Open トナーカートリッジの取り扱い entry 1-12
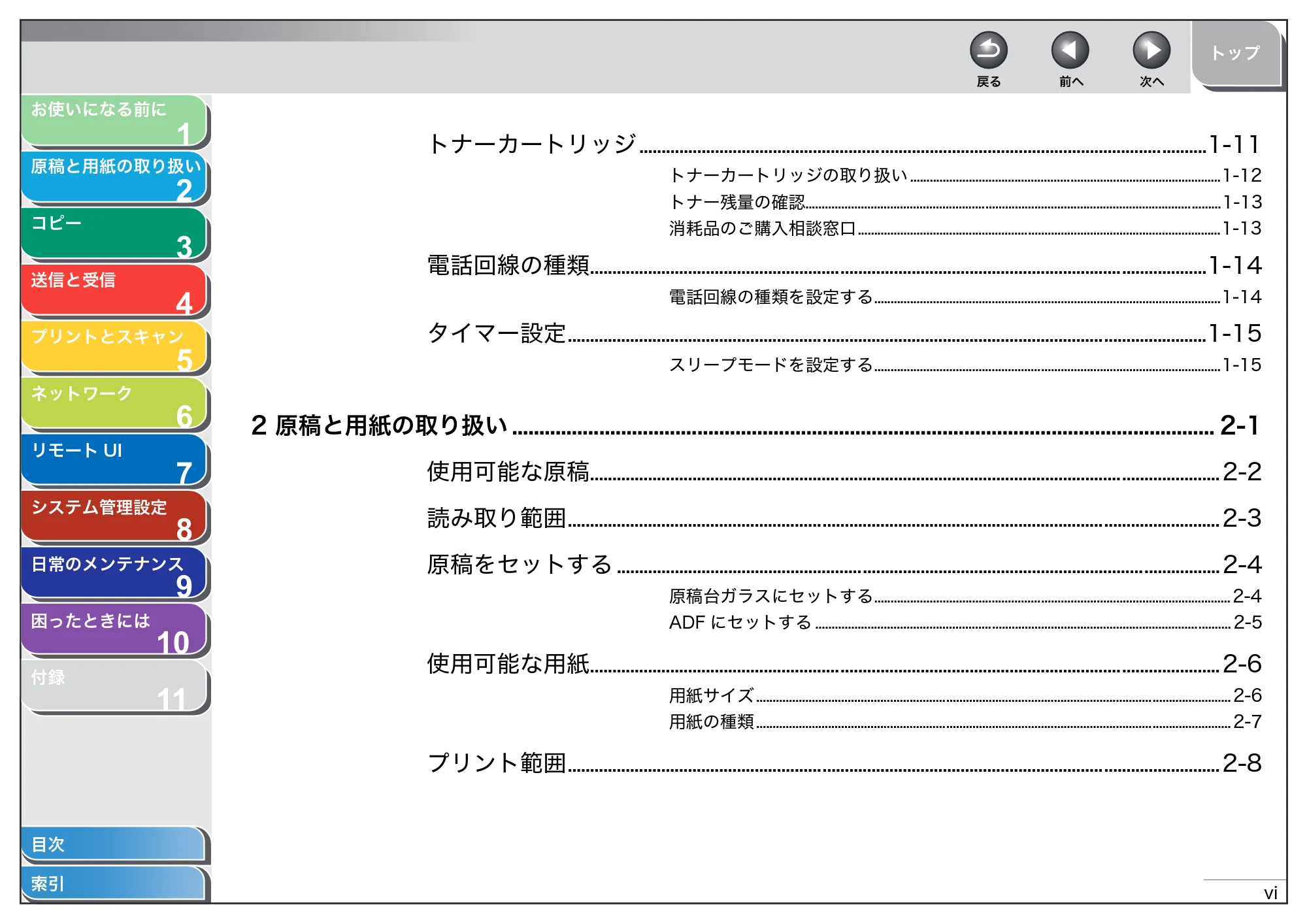 [x=965, y=175]
